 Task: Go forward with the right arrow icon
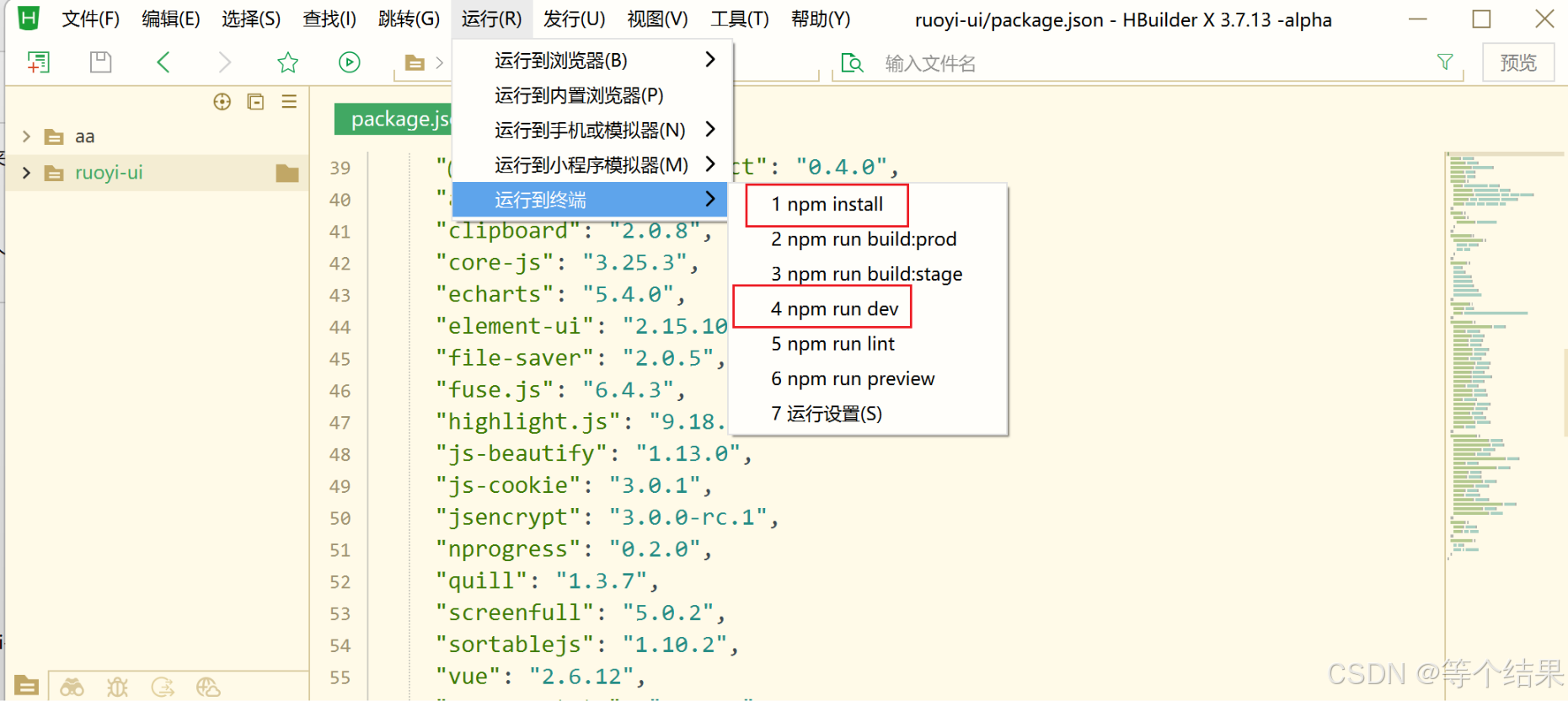pos(224,62)
